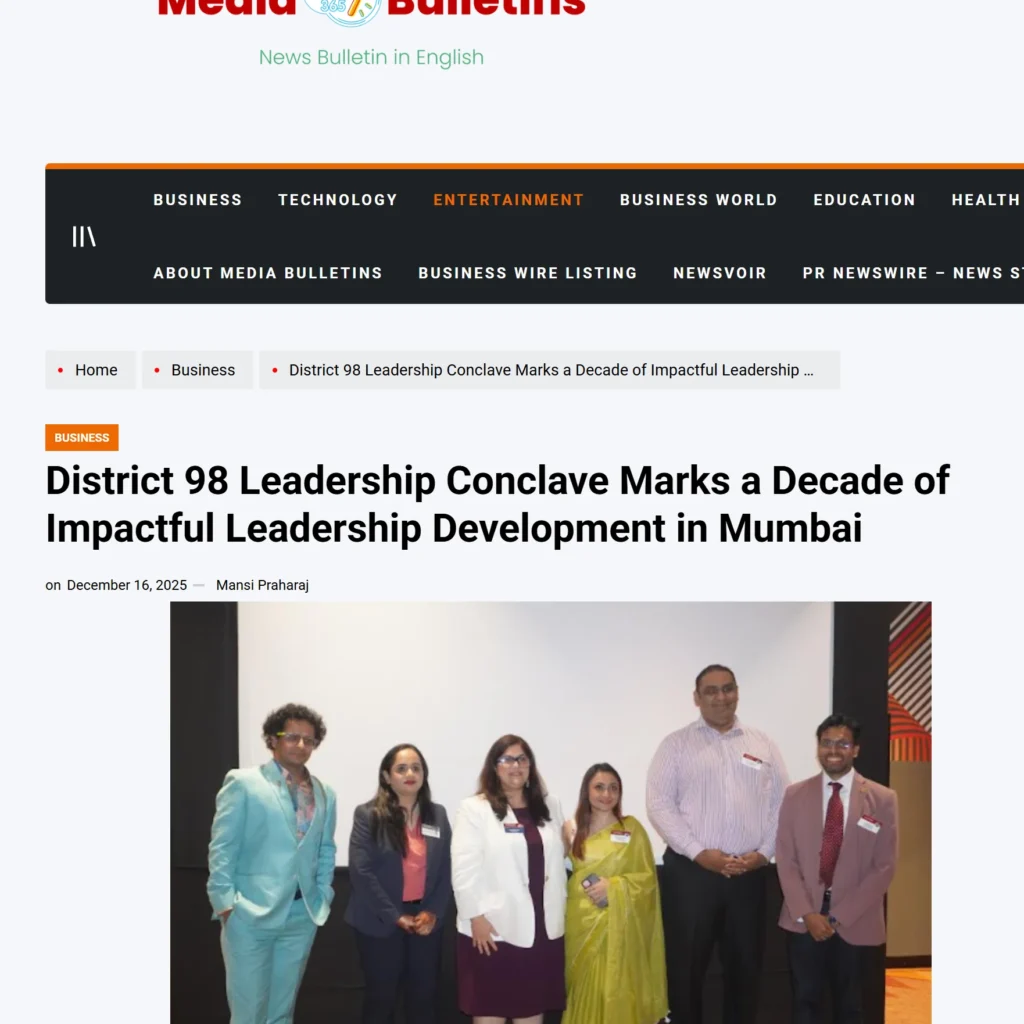Go to Technology section

point(338,200)
